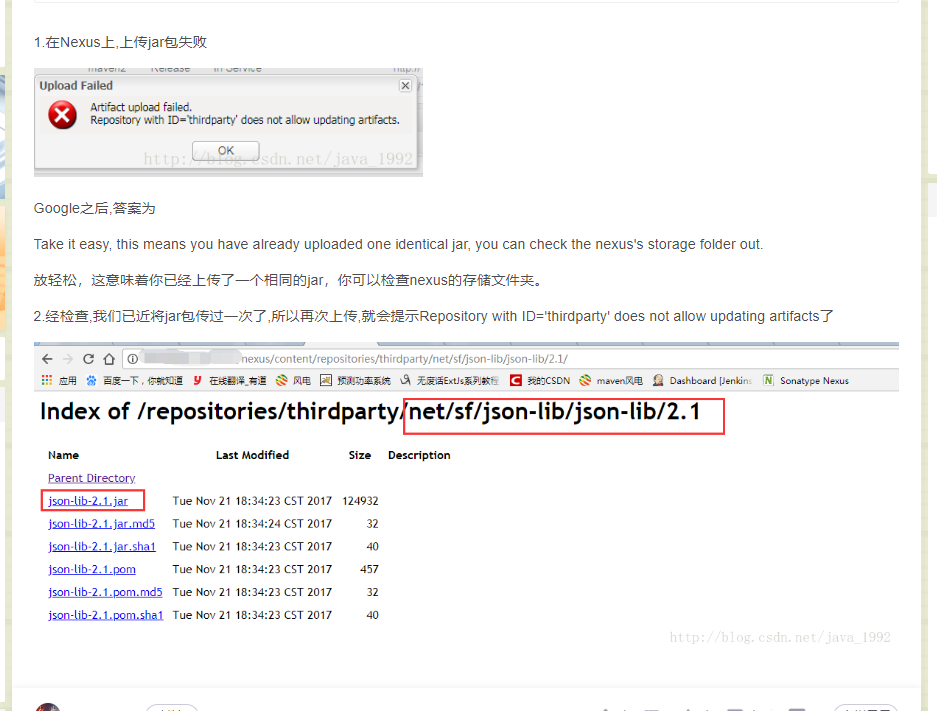Click the heading '1.在Nexus上,上传jar包失败'
937x711 pixels.
(x=120, y=42)
